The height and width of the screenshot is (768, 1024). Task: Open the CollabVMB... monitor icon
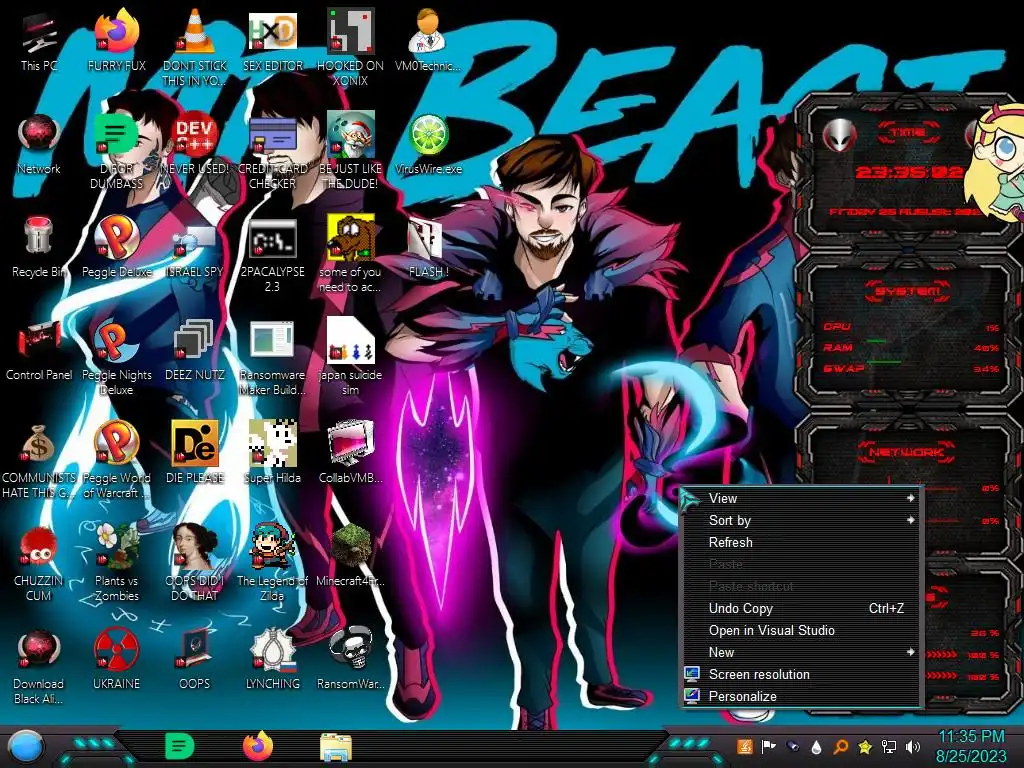coord(351,444)
